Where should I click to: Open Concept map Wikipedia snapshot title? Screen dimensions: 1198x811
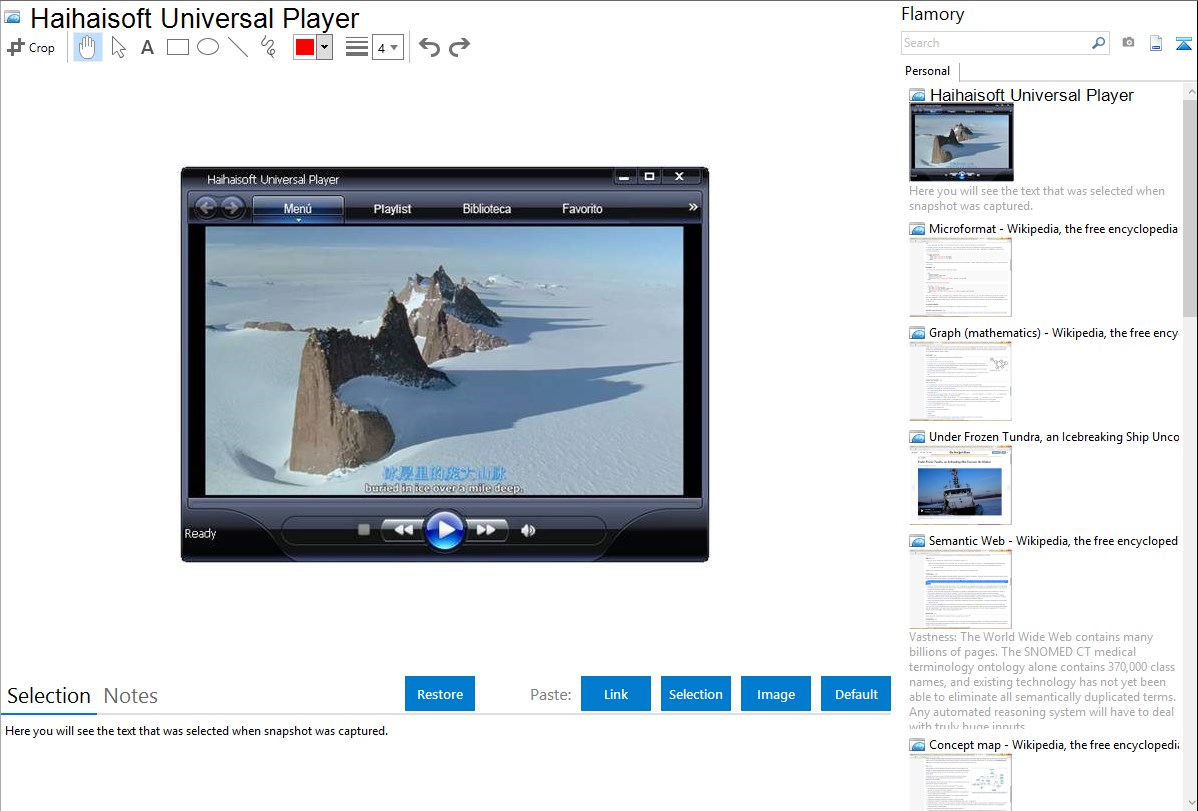(x=1053, y=744)
